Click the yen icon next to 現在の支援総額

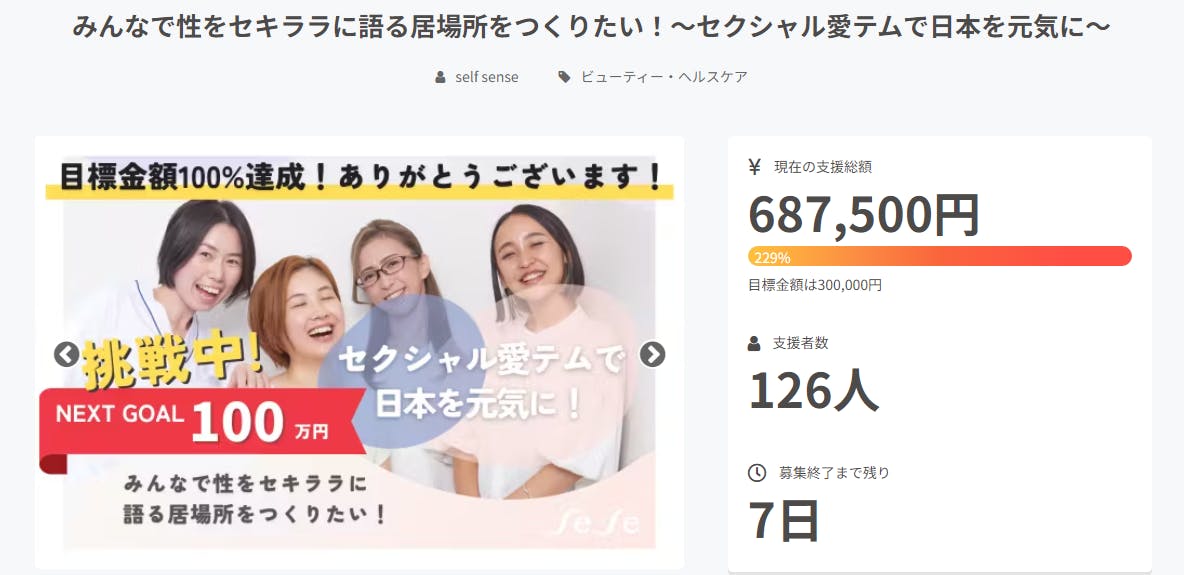(x=754, y=167)
